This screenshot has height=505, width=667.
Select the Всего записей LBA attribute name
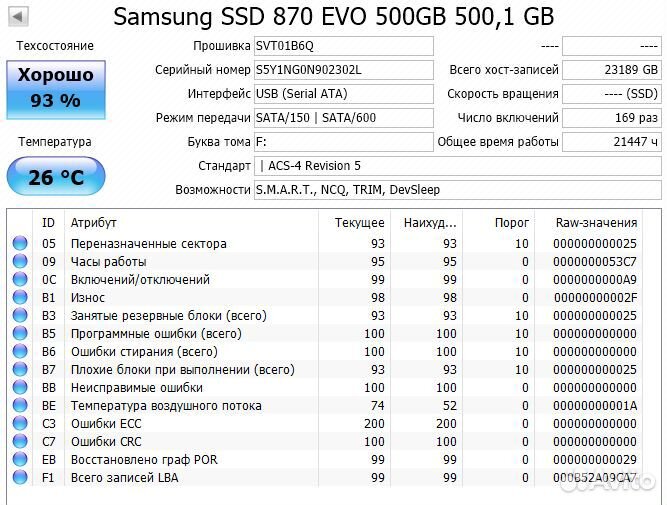(x=124, y=478)
